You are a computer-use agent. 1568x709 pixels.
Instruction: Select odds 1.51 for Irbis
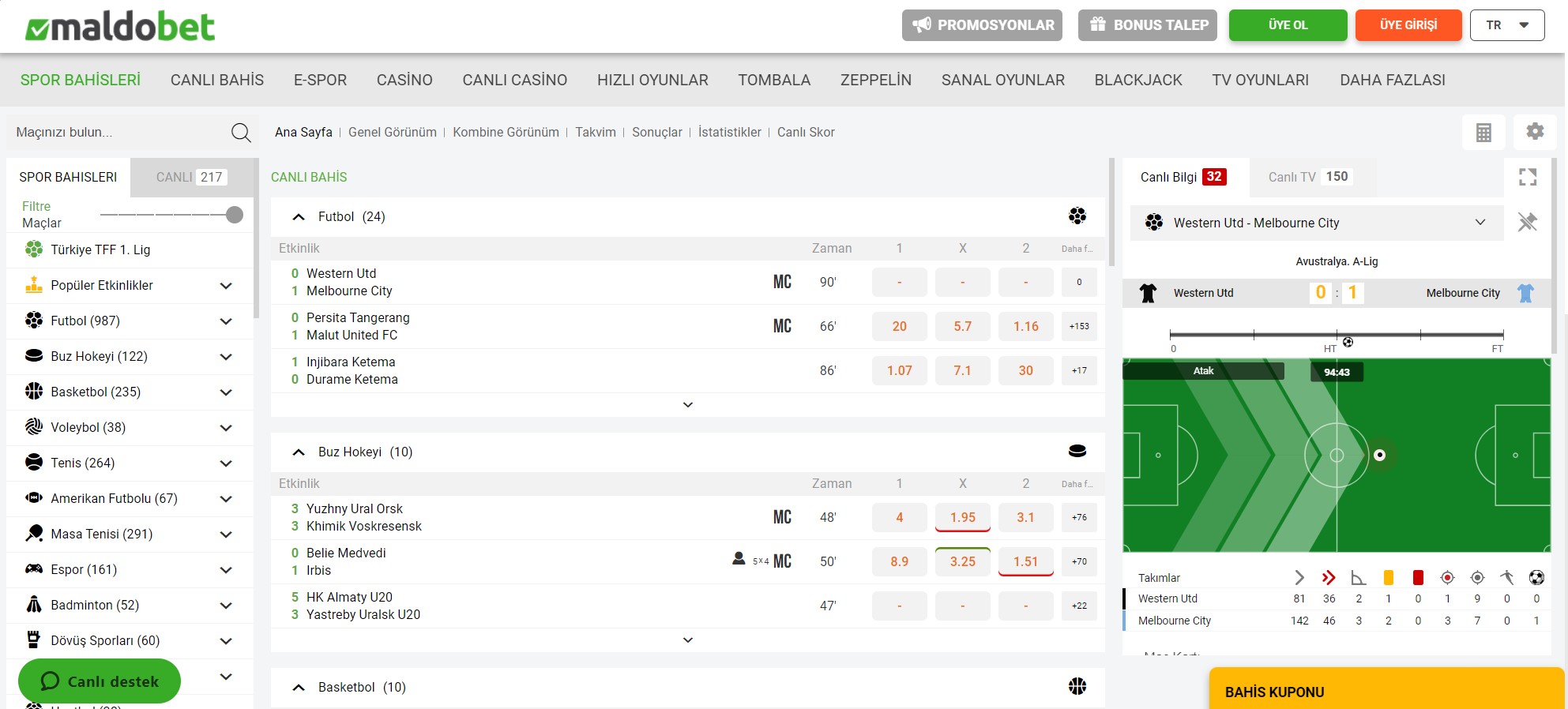click(1026, 561)
